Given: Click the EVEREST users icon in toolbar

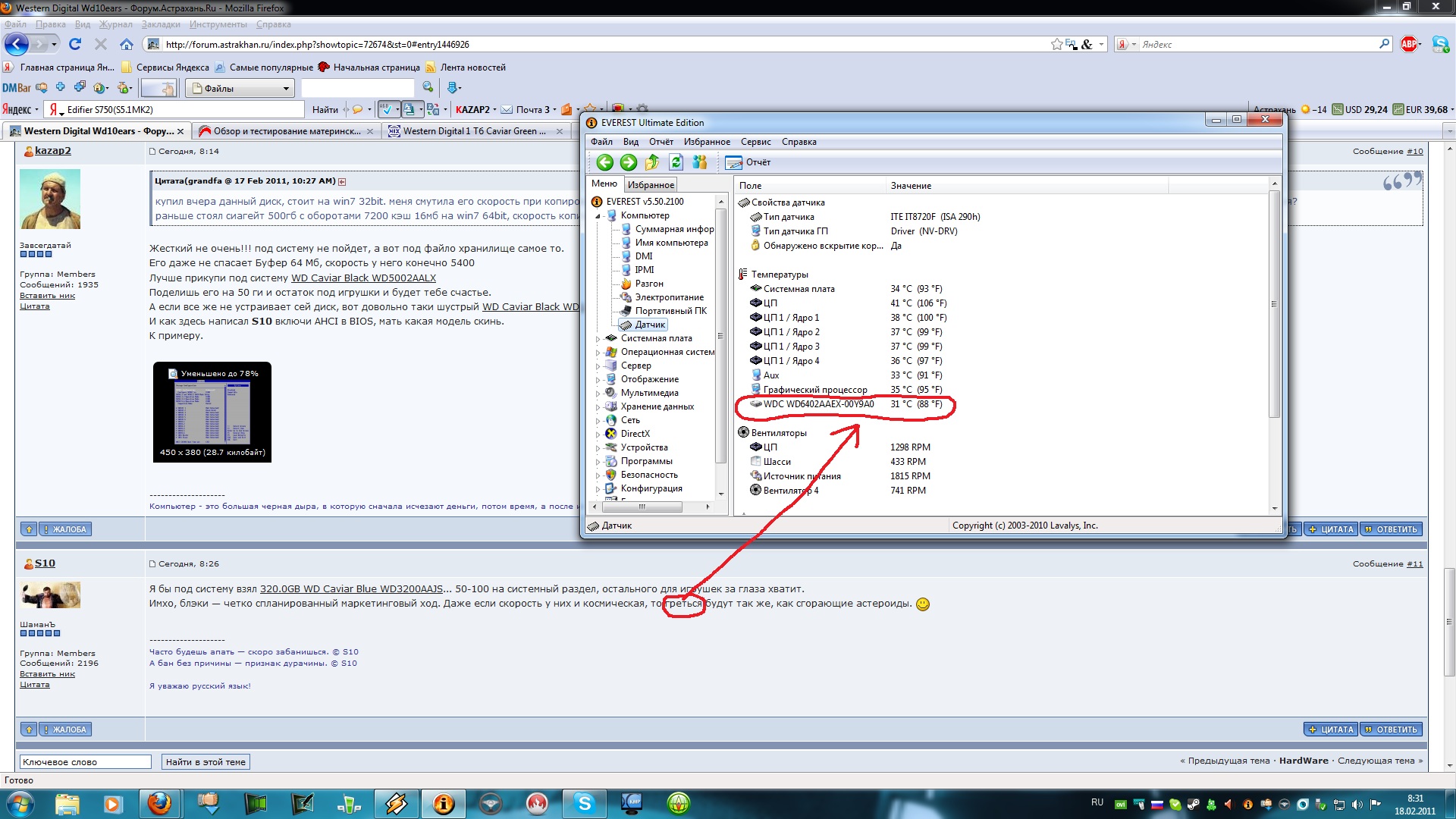Looking at the screenshot, I should tap(699, 162).
